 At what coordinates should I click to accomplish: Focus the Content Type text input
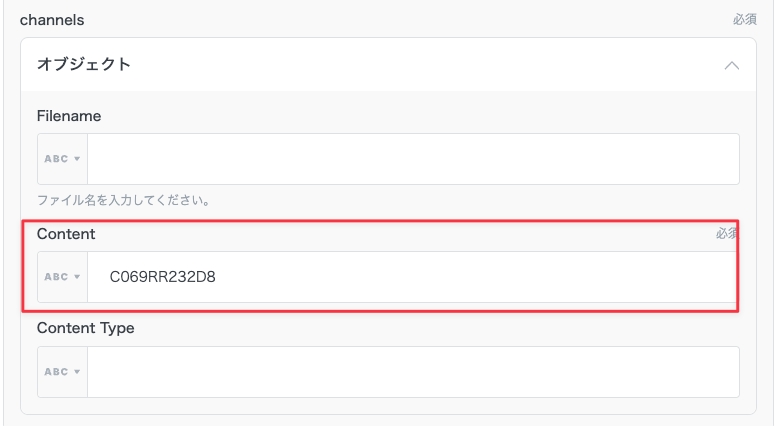412,372
